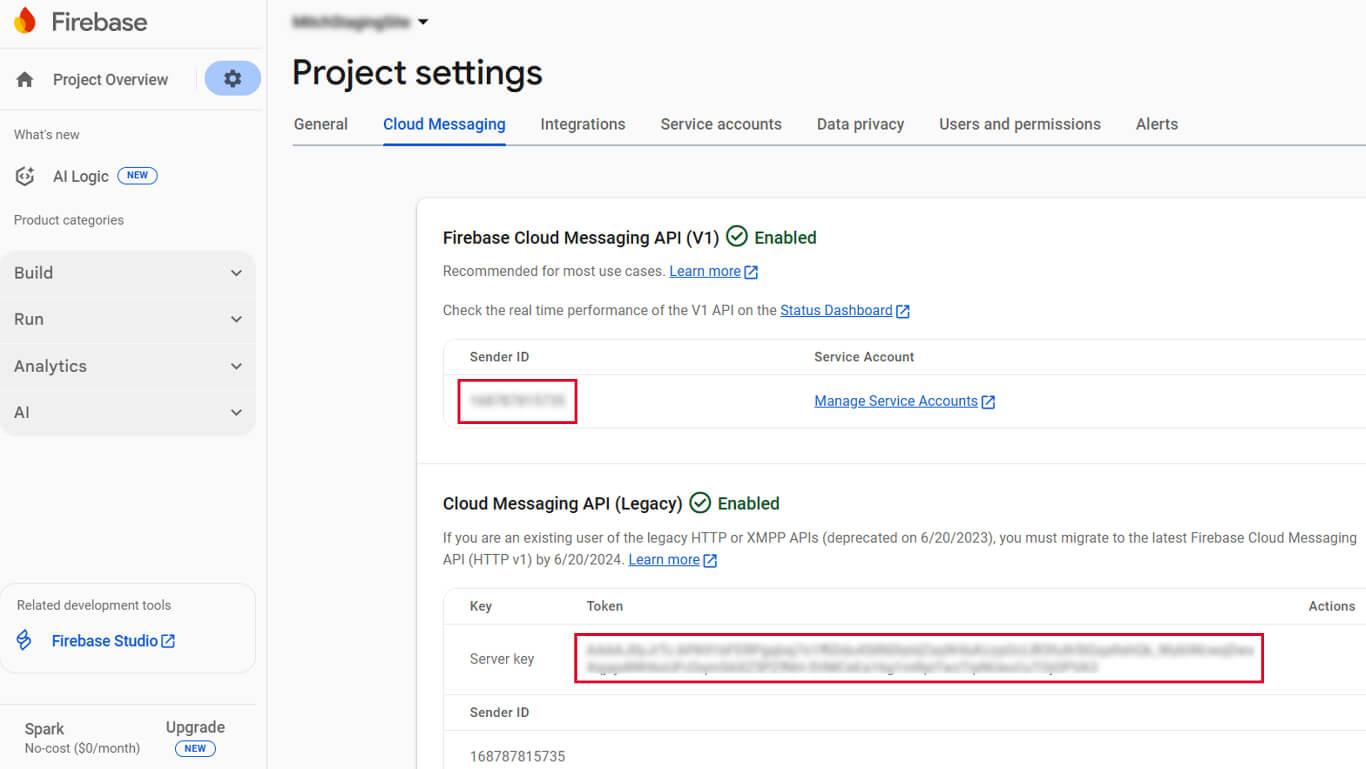Click the NEW badge under Upgrade
1366x769 pixels.
pyautogui.click(x=195, y=748)
